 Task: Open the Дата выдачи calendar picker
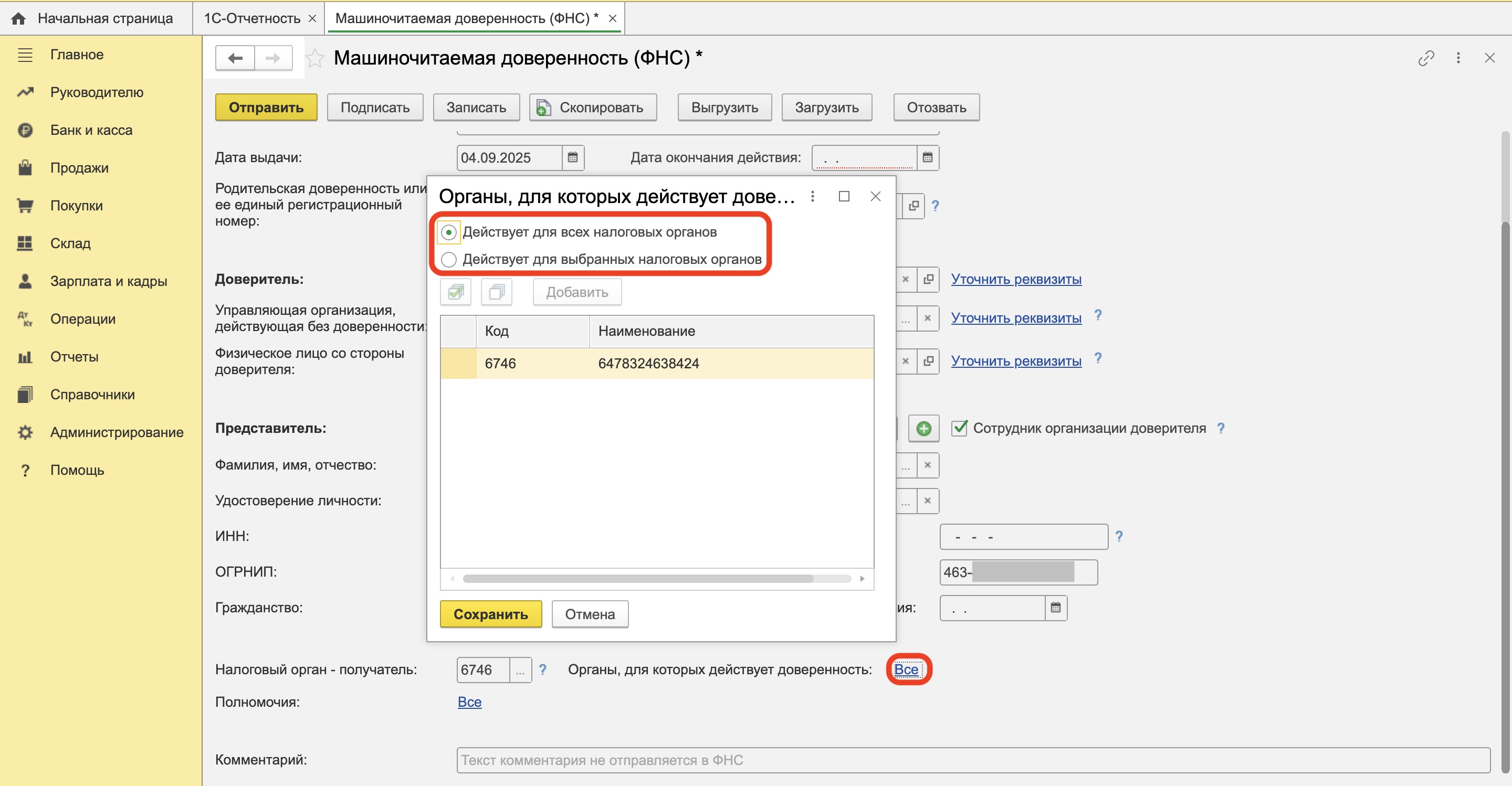573,157
